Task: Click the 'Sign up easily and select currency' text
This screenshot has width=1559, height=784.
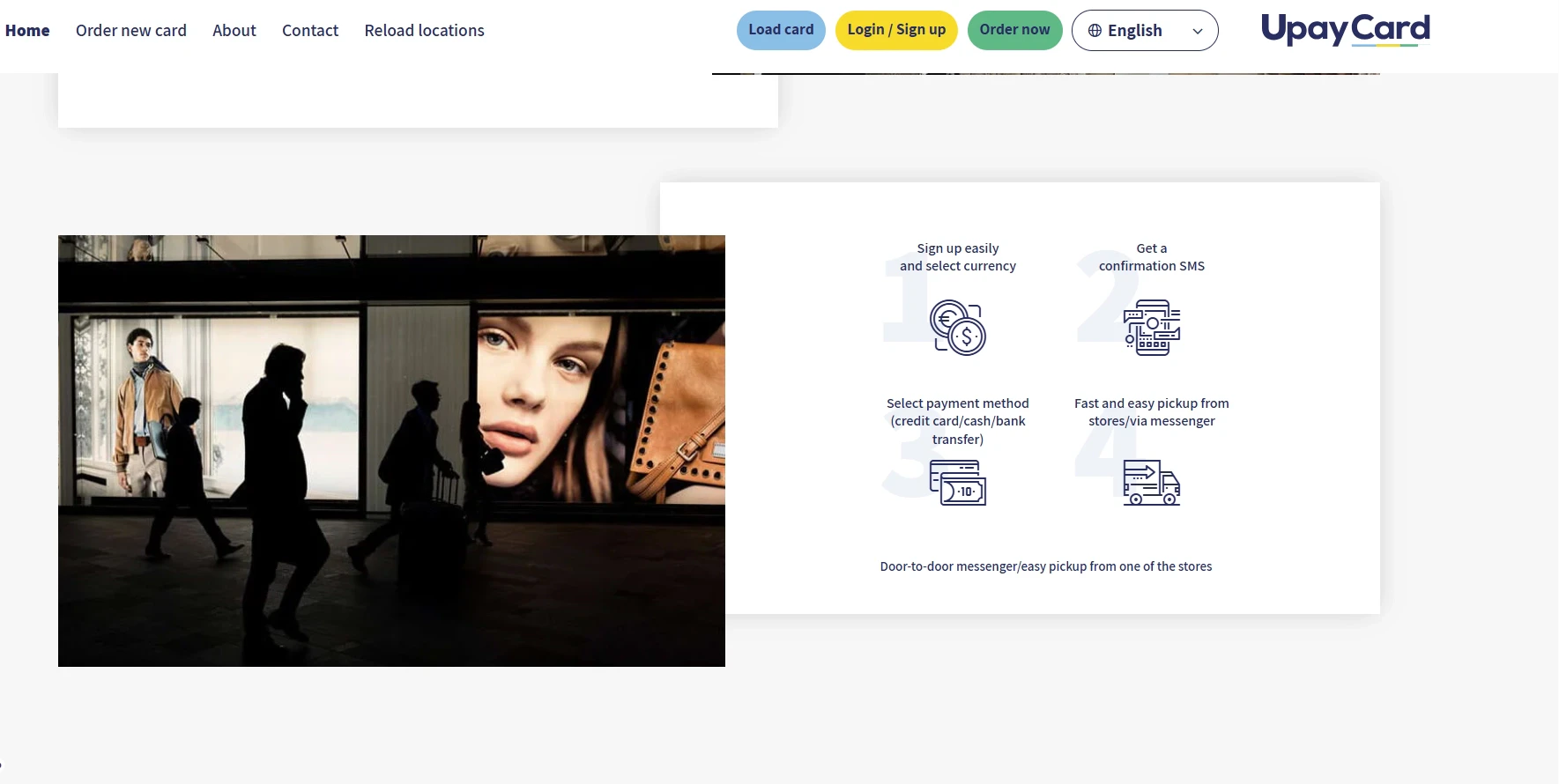Action: (x=958, y=257)
